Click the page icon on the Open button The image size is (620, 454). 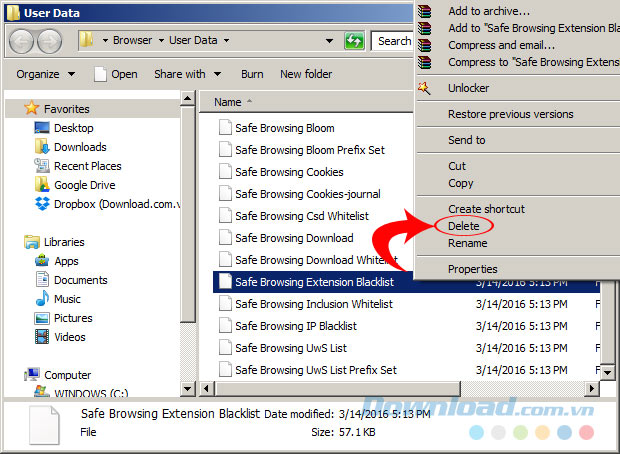(x=100, y=74)
